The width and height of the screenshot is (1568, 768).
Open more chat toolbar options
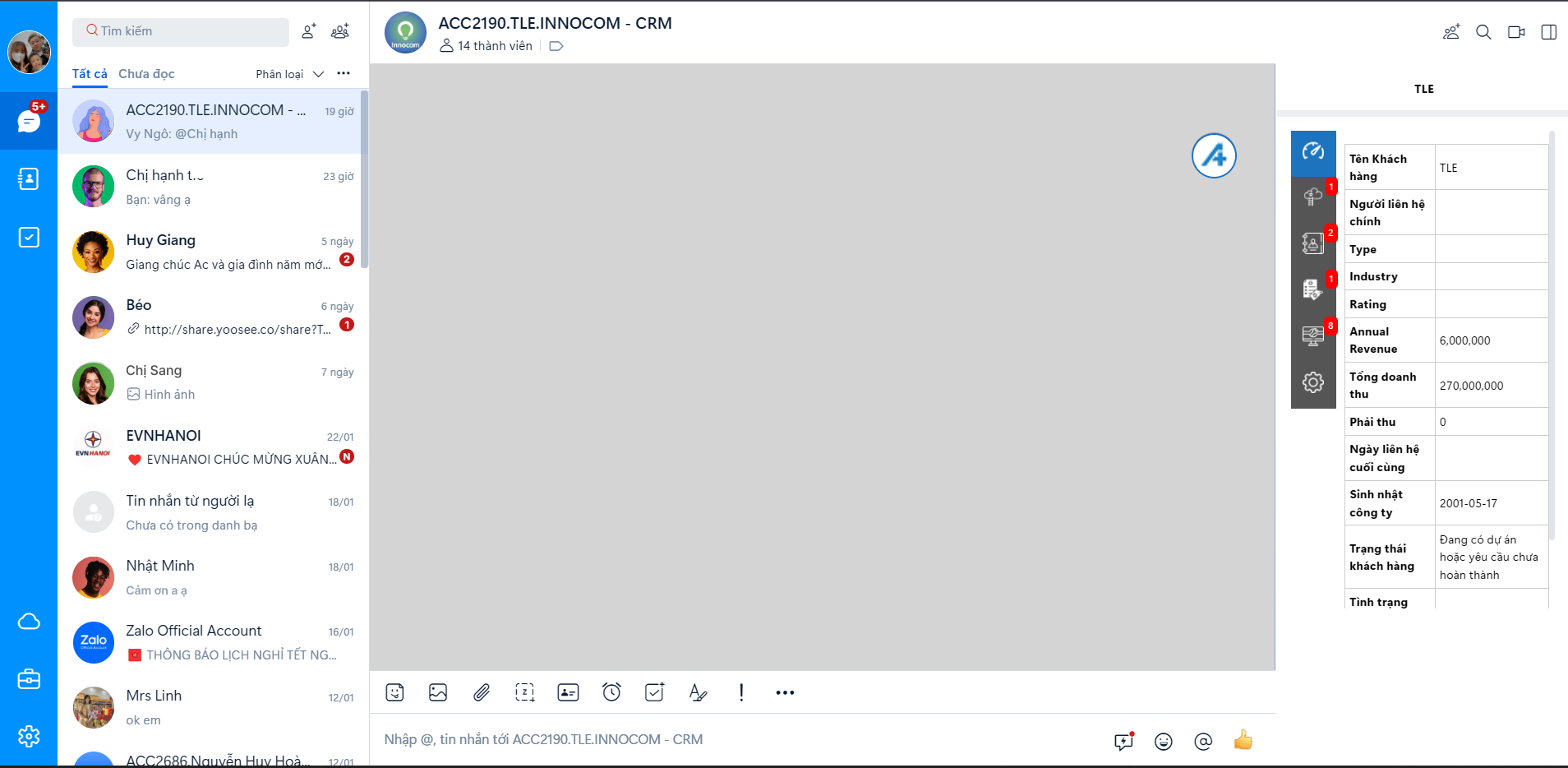785,692
